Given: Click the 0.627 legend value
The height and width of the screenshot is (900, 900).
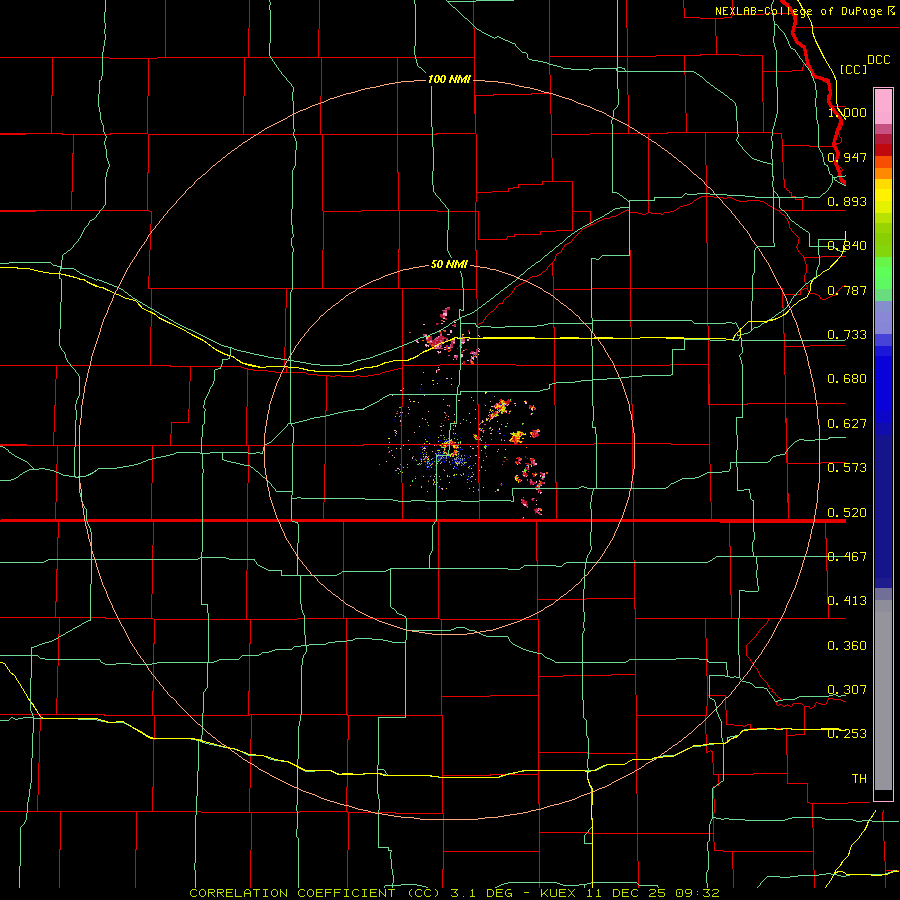Looking at the screenshot, I should (x=847, y=424).
